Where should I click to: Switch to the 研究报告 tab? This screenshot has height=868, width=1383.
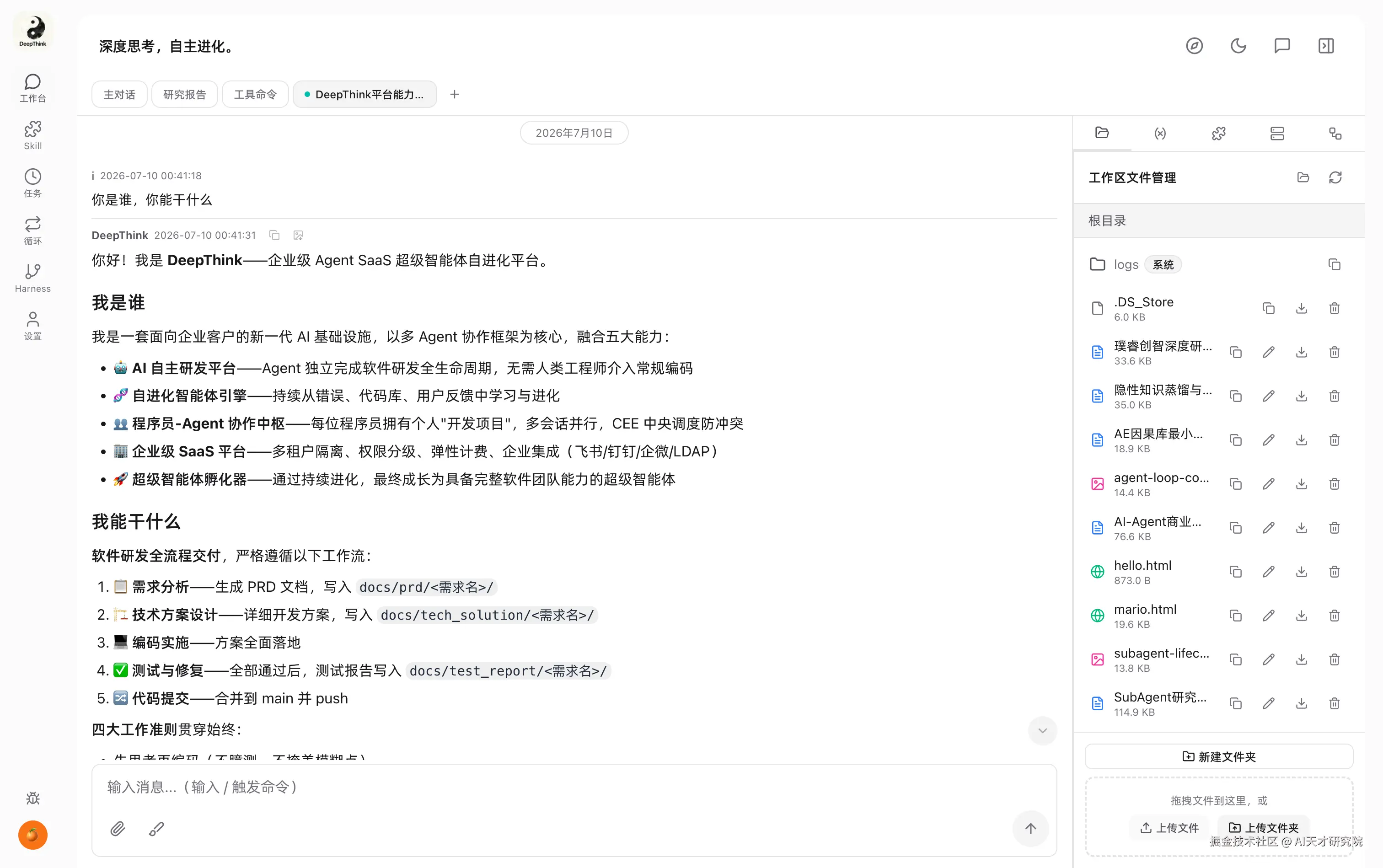coord(184,94)
